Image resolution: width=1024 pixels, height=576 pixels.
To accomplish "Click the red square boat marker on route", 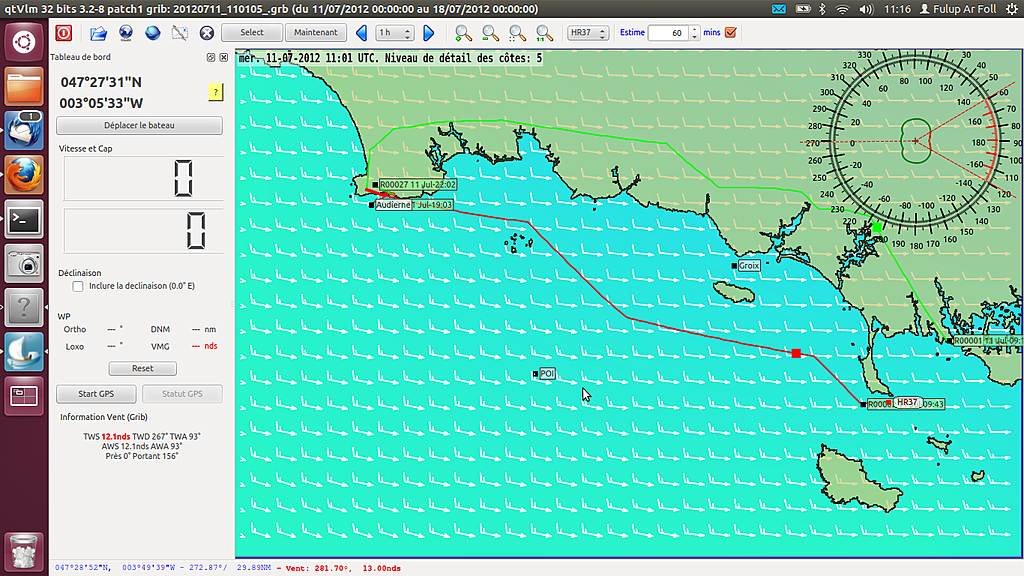I will pos(796,353).
